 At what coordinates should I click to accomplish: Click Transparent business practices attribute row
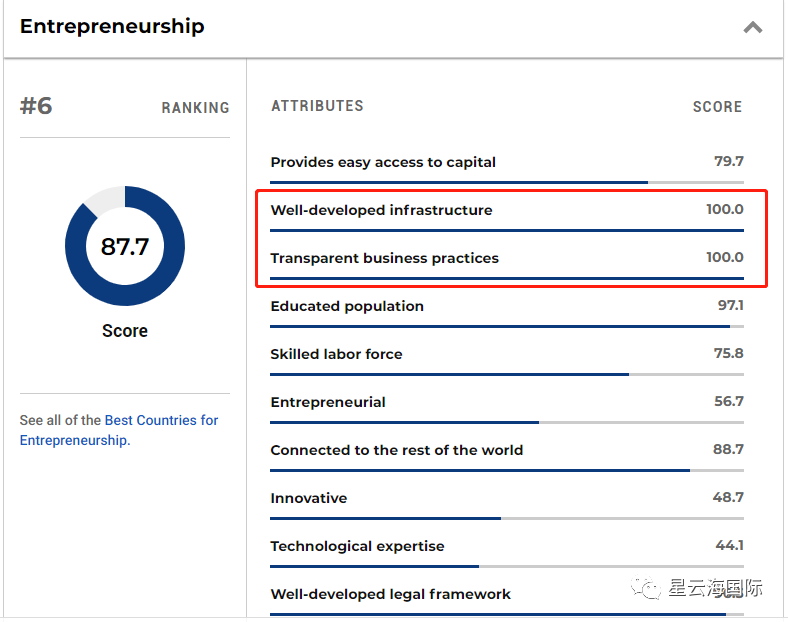pyautogui.click(x=384, y=258)
